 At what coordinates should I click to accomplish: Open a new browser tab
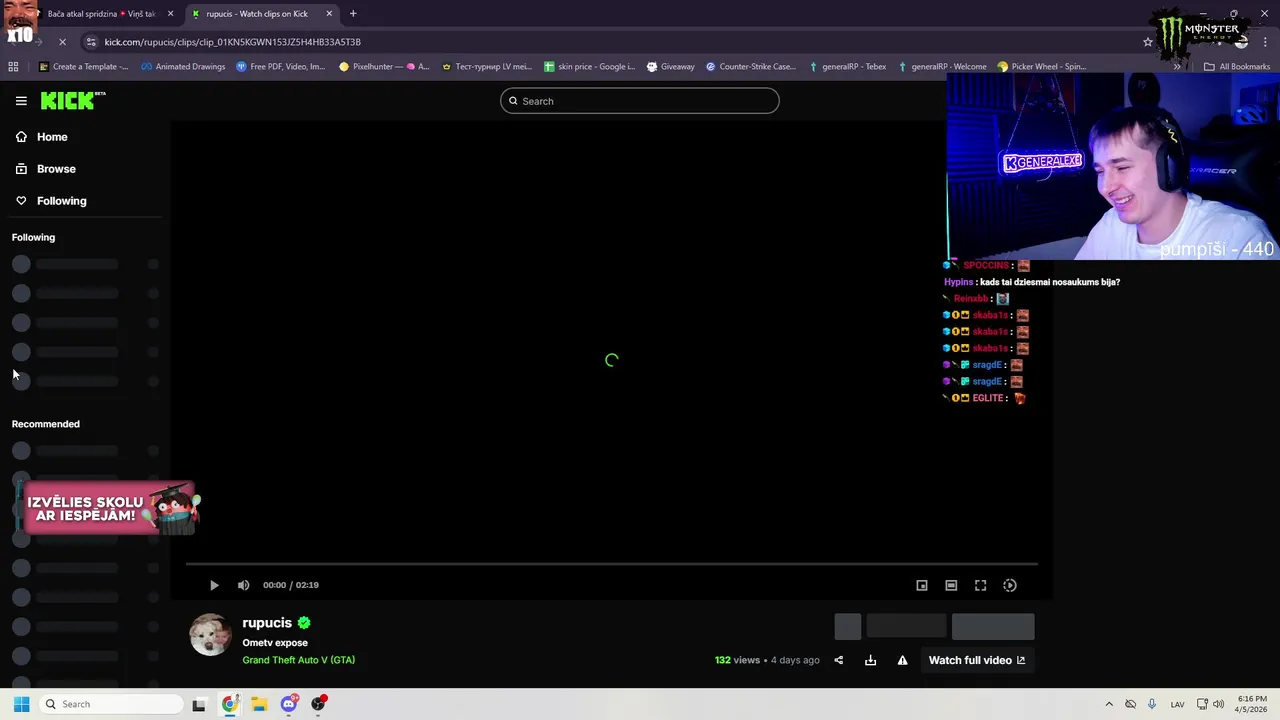[x=353, y=14]
